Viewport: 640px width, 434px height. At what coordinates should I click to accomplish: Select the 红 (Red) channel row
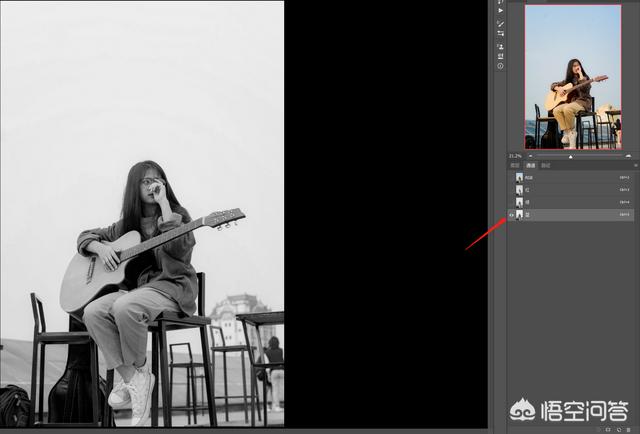[571, 190]
